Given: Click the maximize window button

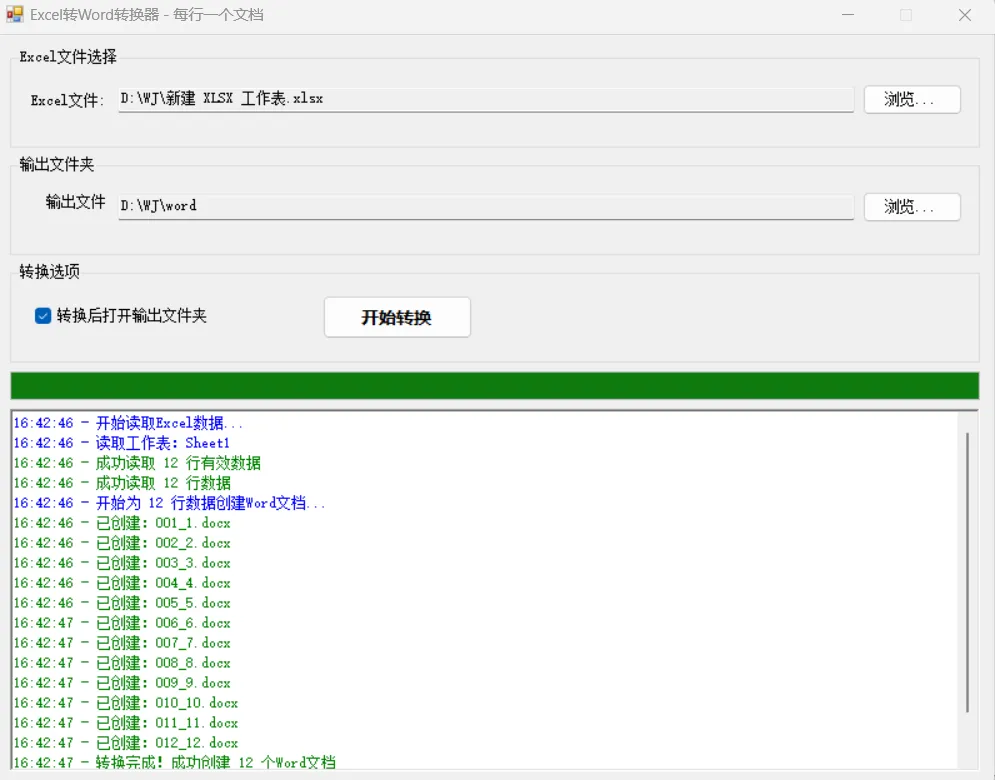Looking at the screenshot, I should point(906,15).
